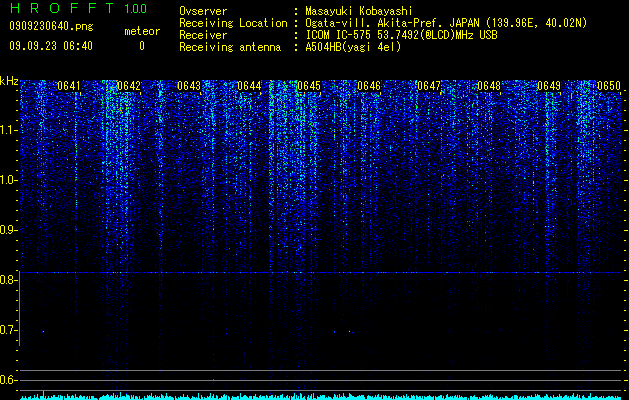629x400 pixels.
Task: Click the 0642 time marker
Action: 129,86
